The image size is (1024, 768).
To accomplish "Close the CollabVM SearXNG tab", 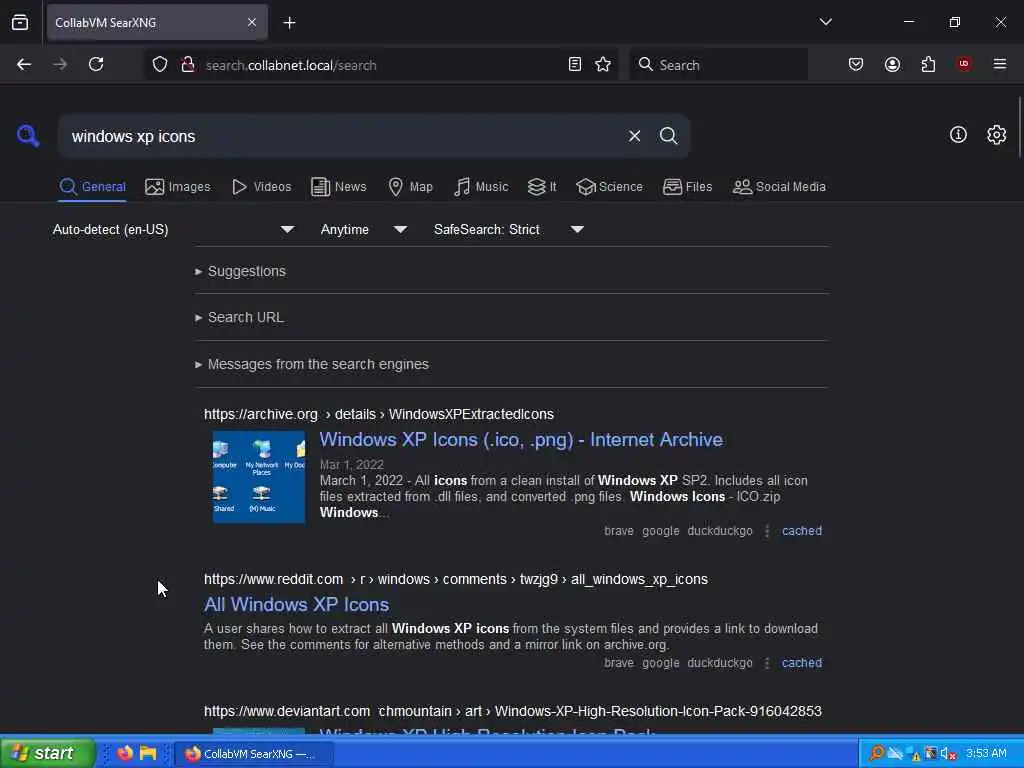I will (x=252, y=23).
